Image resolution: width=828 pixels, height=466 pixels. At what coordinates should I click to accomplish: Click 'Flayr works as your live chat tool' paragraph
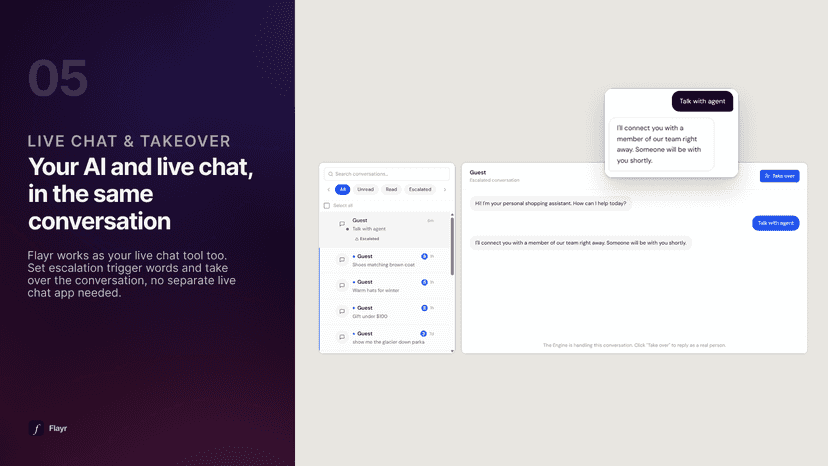(131, 274)
